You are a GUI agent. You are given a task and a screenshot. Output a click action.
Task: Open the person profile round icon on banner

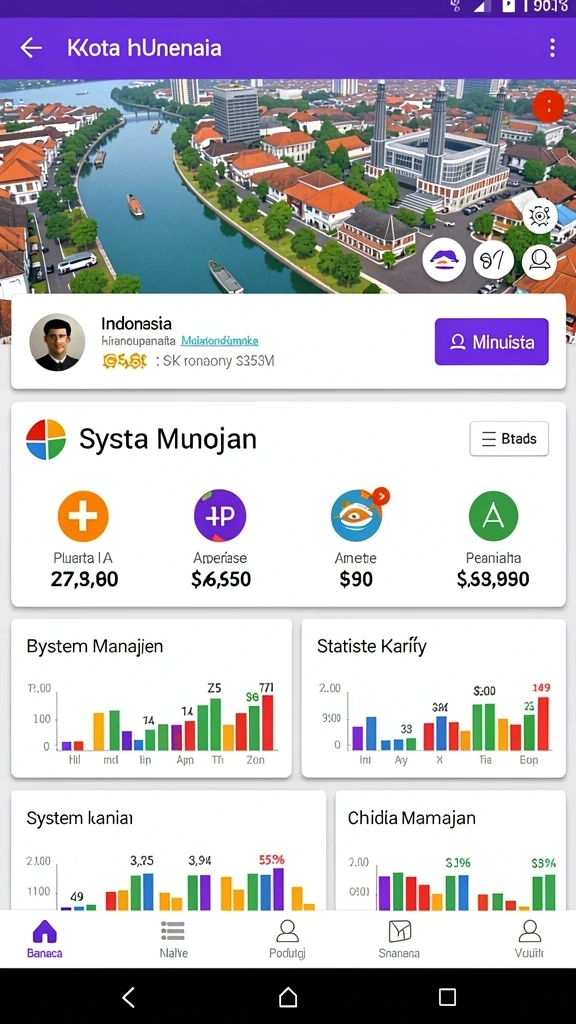pos(539,261)
